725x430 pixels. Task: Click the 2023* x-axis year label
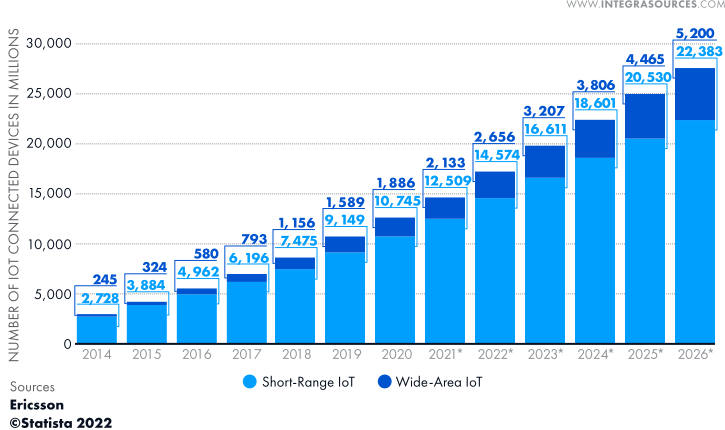pyautogui.click(x=545, y=354)
